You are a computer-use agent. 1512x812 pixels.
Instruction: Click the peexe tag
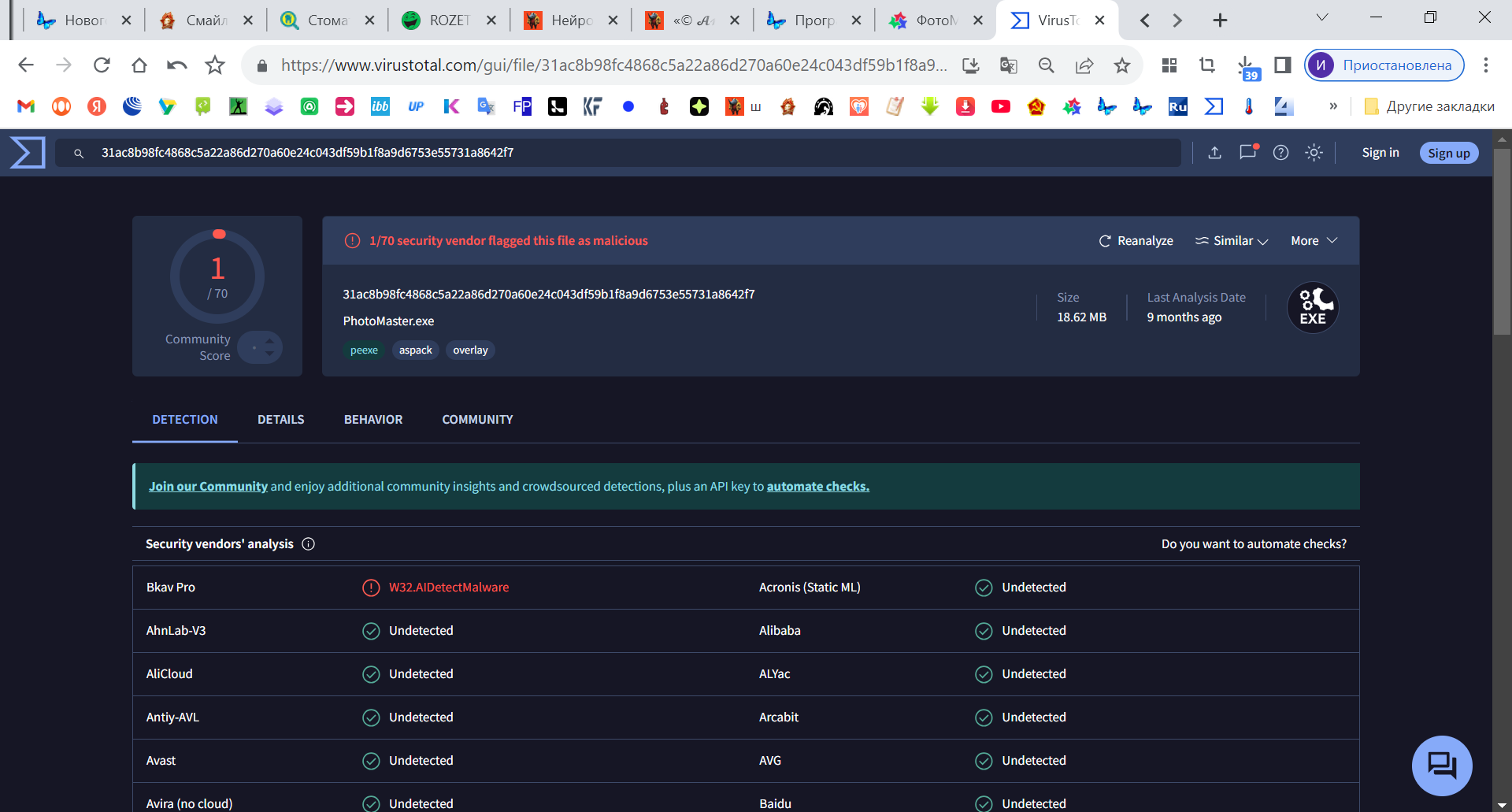tap(364, 350)
